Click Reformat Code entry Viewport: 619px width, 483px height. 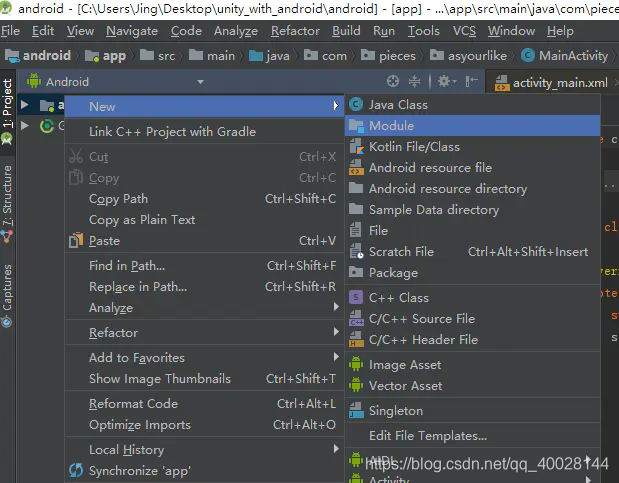tap(204, 404)
